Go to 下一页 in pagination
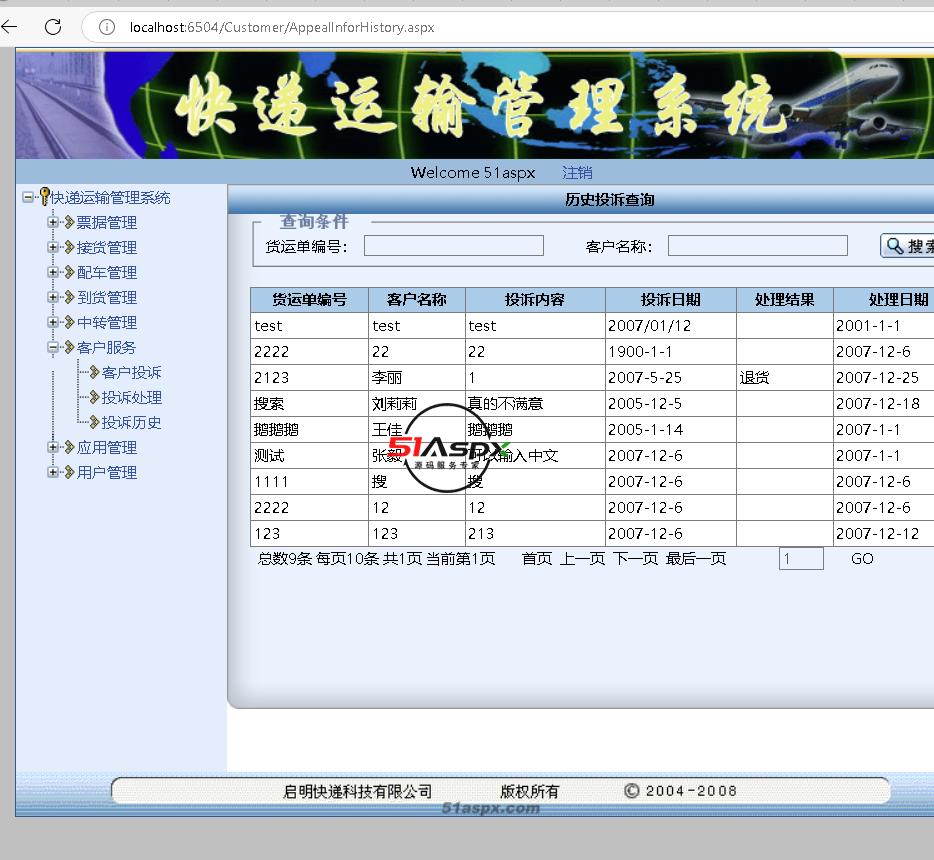This screenshot has height=860, width=934. tap(635, 559)
